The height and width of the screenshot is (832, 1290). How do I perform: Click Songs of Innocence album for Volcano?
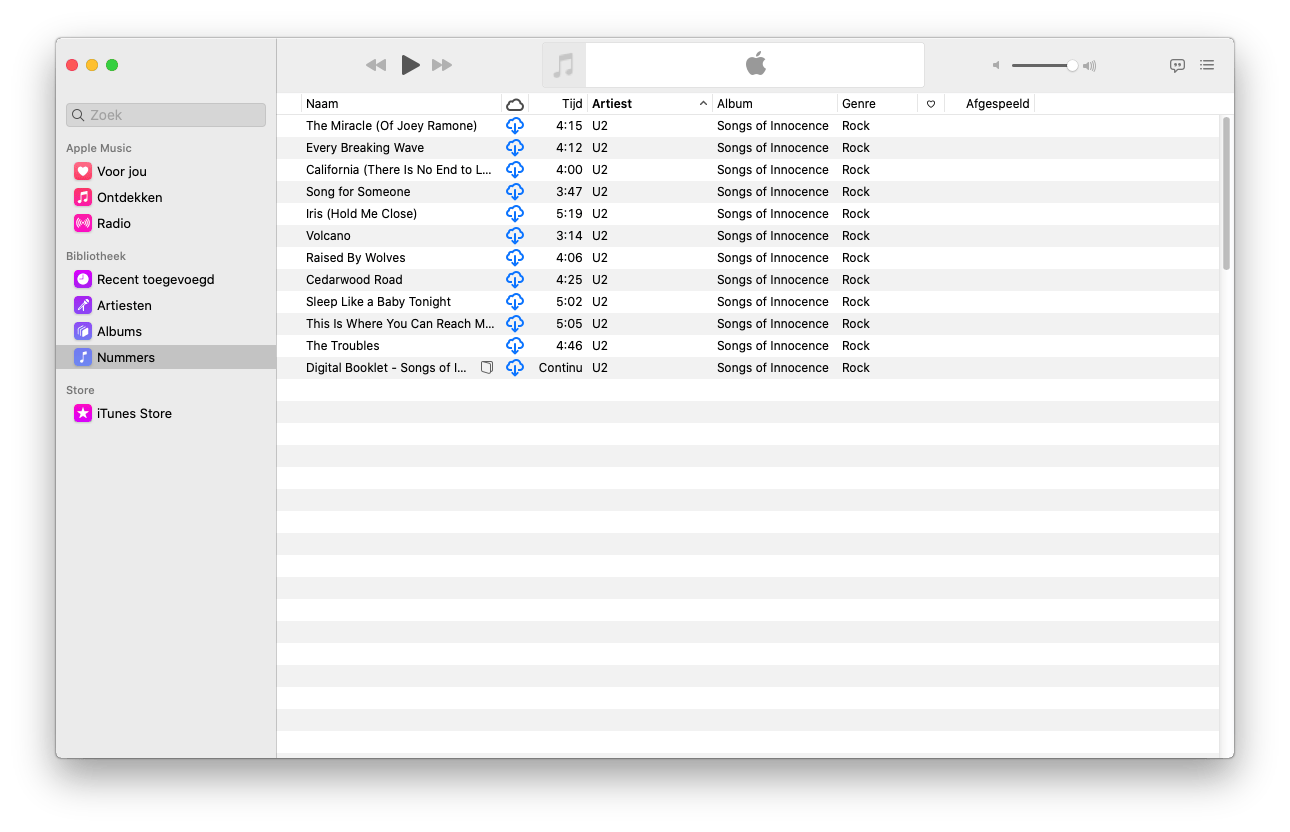(773, 236)
